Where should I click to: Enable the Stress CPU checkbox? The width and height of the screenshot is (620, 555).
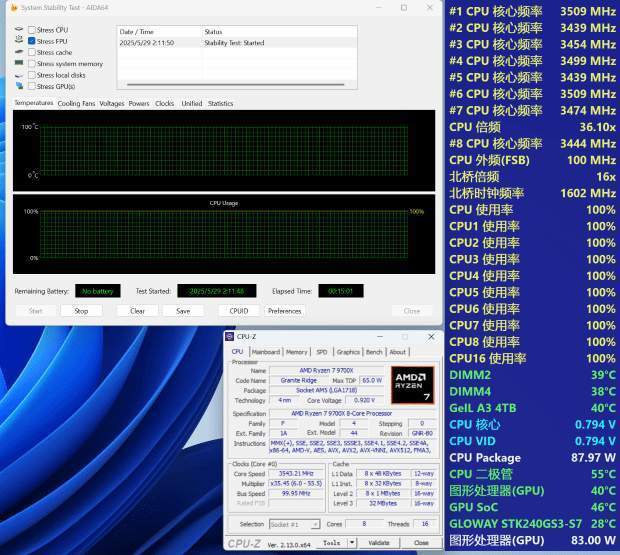point(32,30)
